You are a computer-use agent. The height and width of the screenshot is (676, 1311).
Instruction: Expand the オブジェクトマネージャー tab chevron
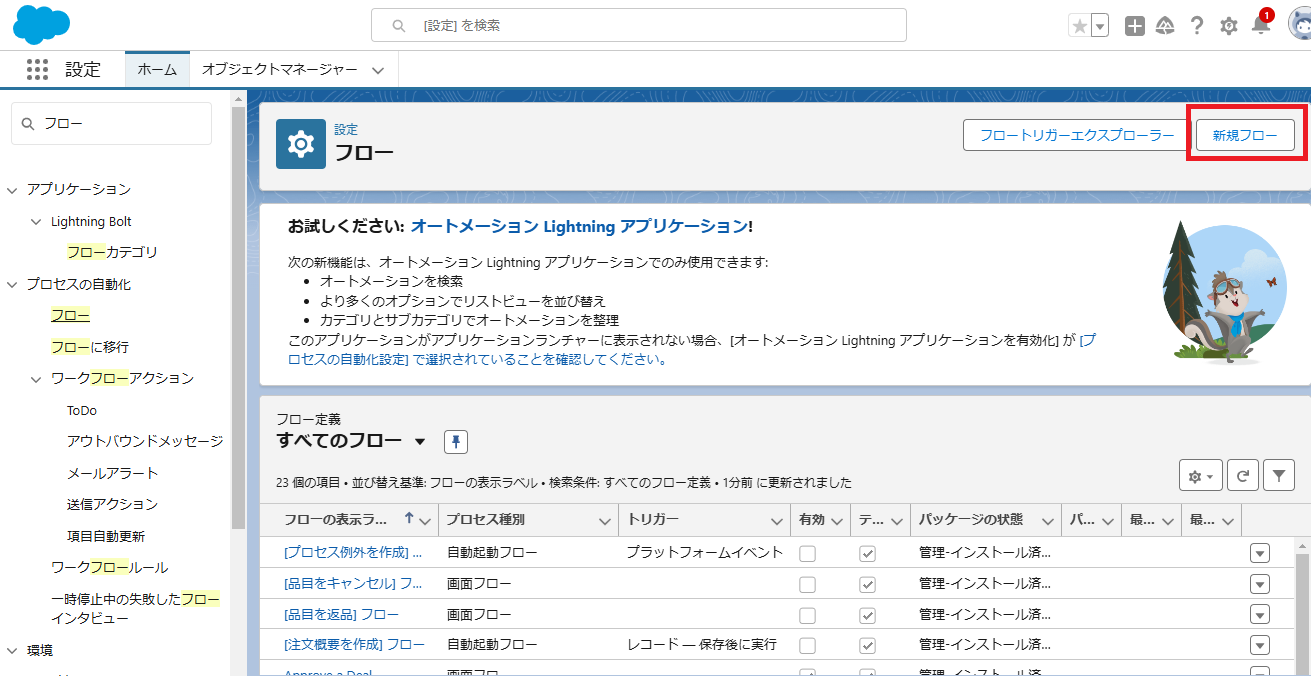click(x=378, y=70)
